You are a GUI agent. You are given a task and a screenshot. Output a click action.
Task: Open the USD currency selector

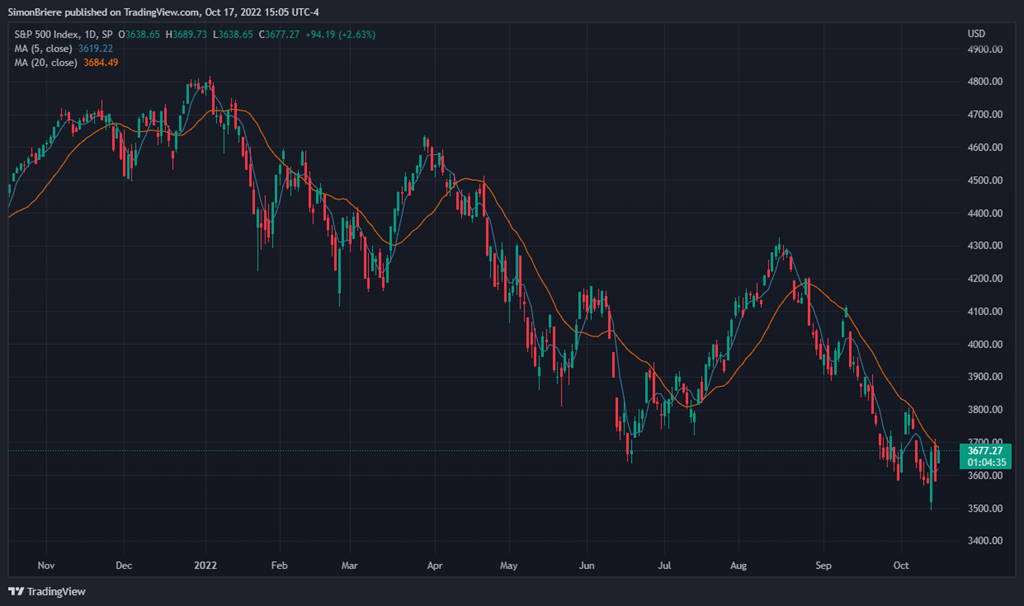(977, 34)
